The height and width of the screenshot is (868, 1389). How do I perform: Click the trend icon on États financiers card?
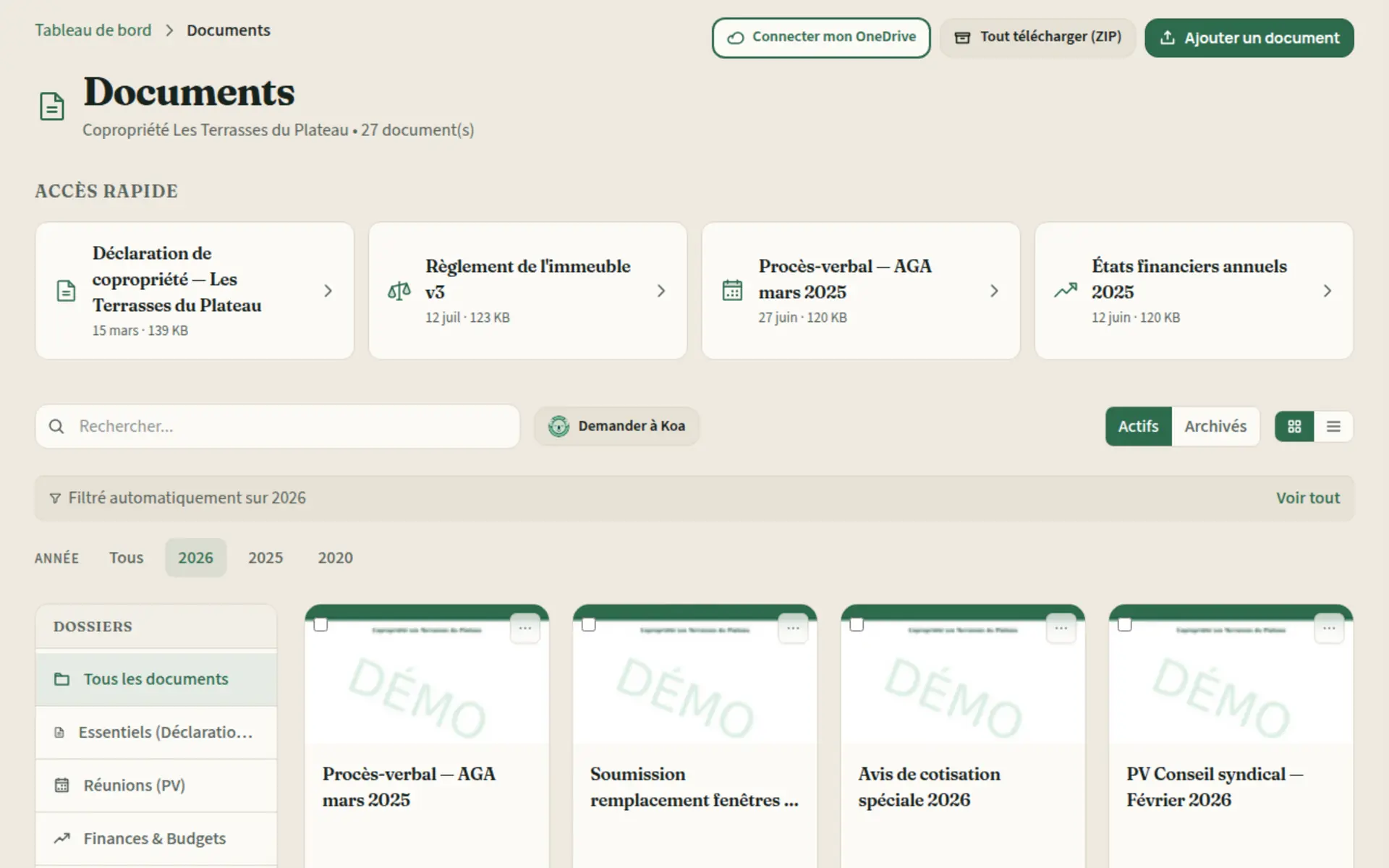pyautogui.click(x=1066, y=291)
